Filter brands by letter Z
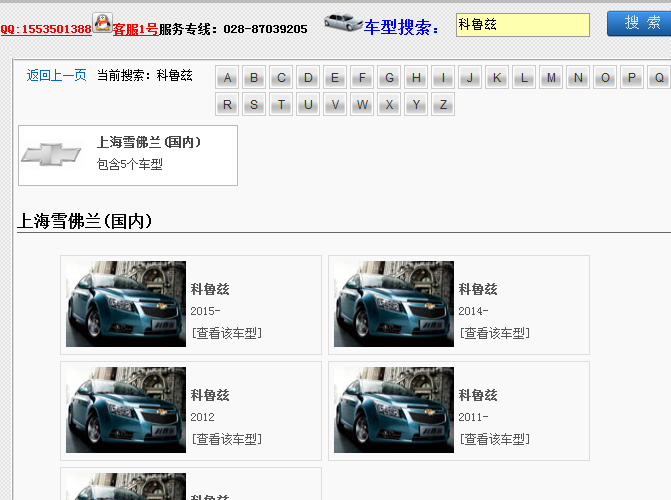Screen dimensions: 671x500 coord(443,104)
